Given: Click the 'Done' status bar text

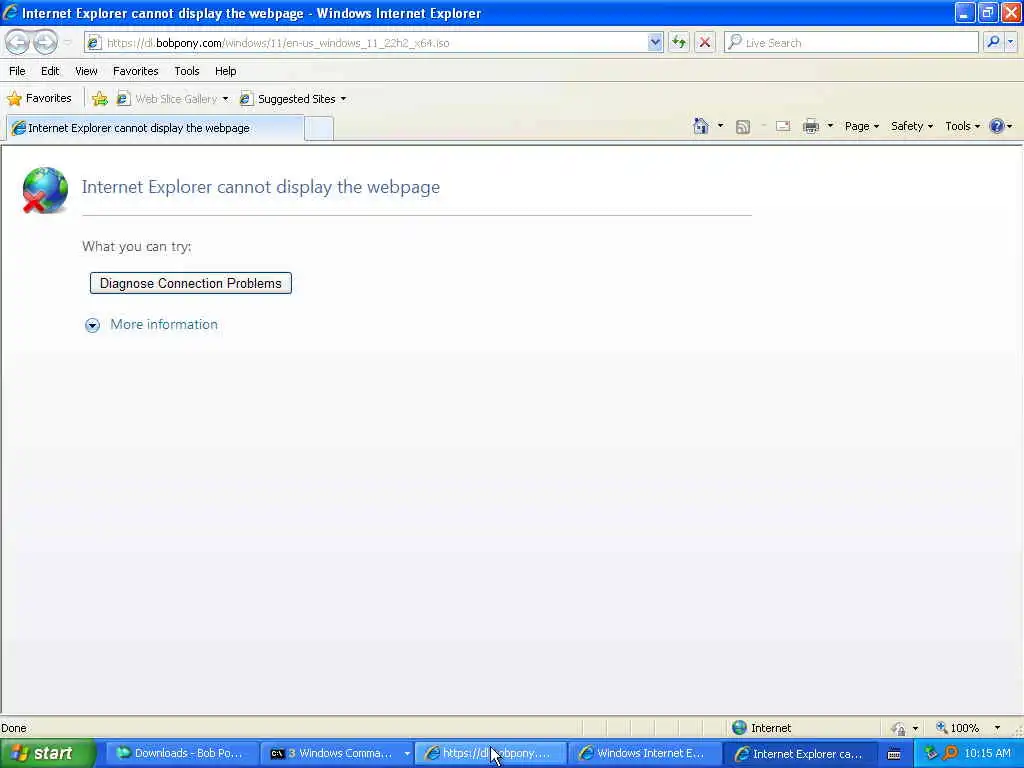Looking at the screenshot, I should pos(14,728).
